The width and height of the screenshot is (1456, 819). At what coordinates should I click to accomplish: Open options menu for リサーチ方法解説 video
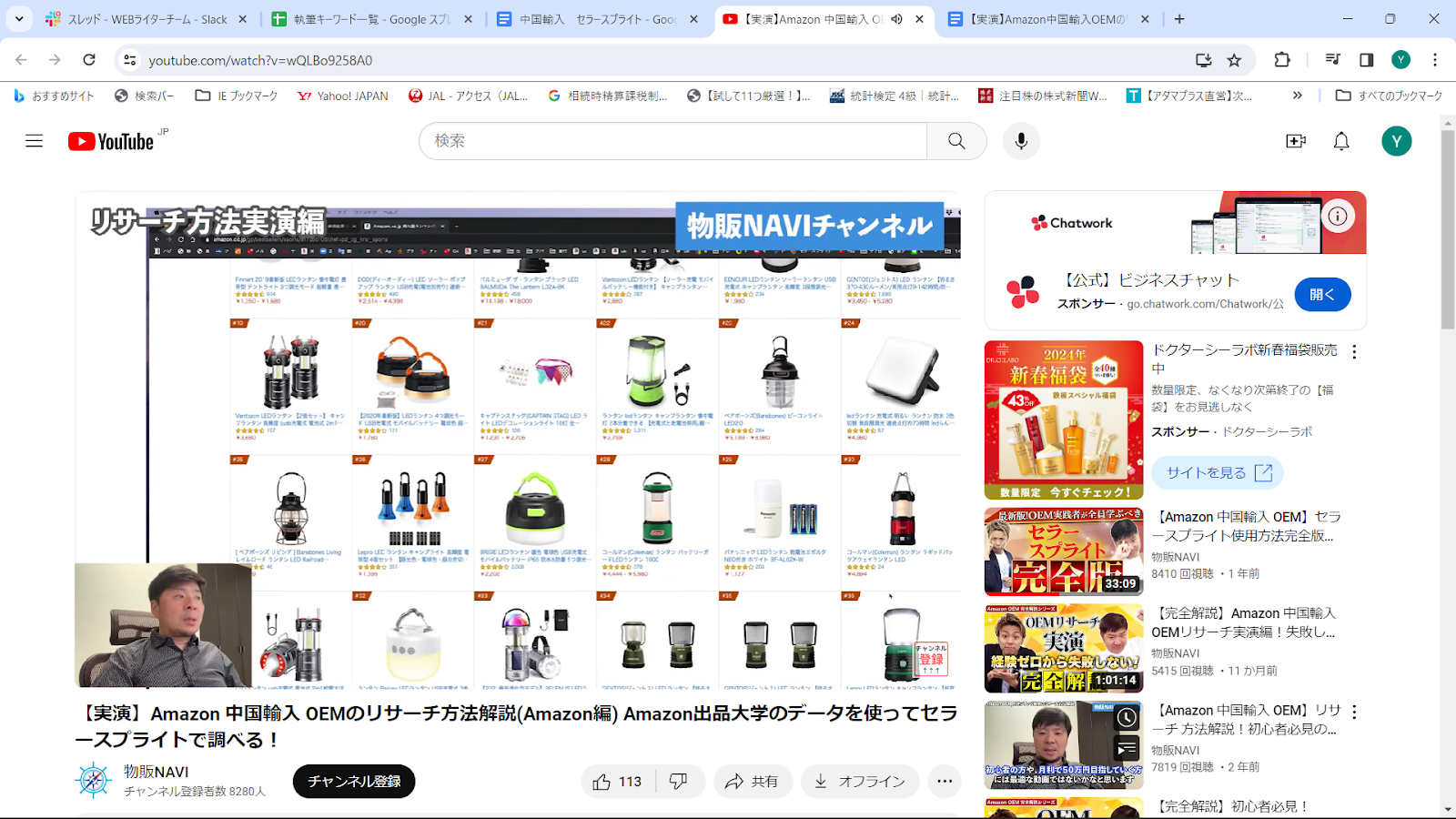pos(1354,712)
